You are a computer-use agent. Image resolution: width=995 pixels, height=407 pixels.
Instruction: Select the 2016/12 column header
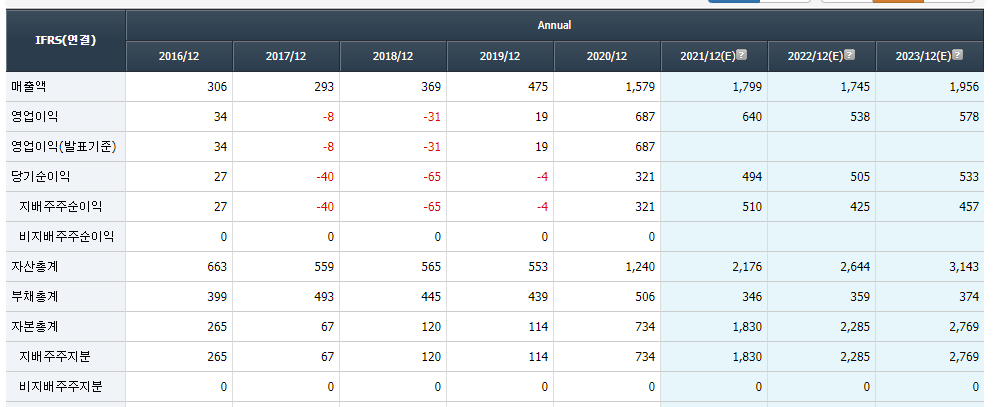coord(179,57)
